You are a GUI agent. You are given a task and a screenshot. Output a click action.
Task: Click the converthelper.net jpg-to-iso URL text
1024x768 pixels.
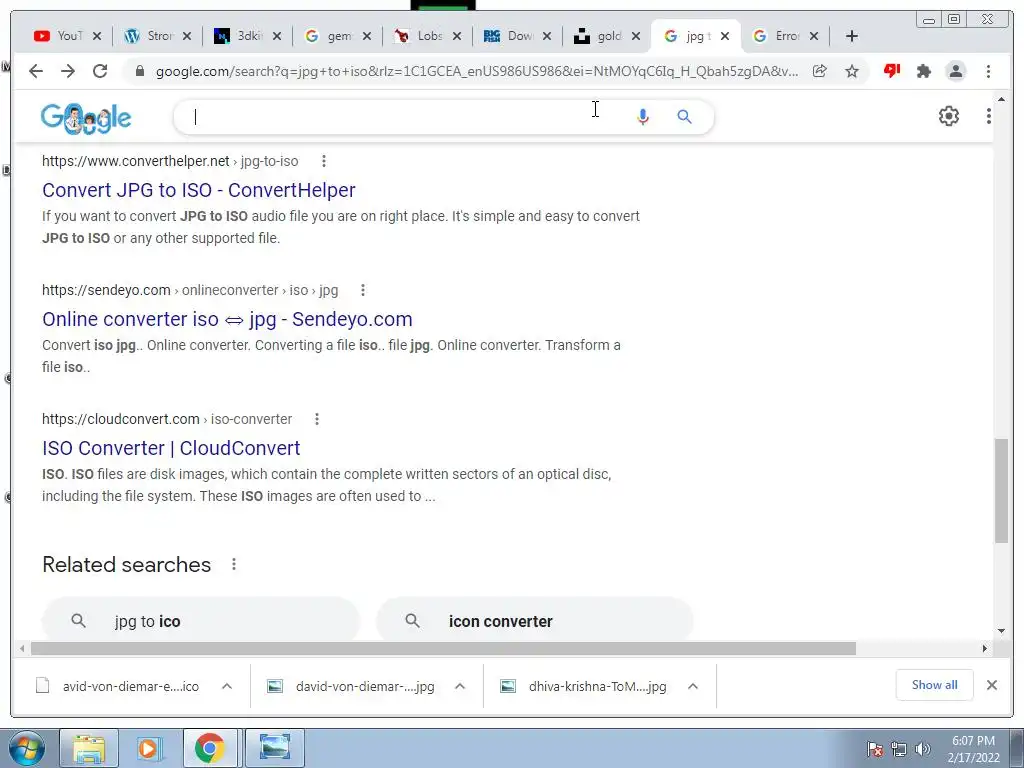pyautogui.click(x=170, y=161)
